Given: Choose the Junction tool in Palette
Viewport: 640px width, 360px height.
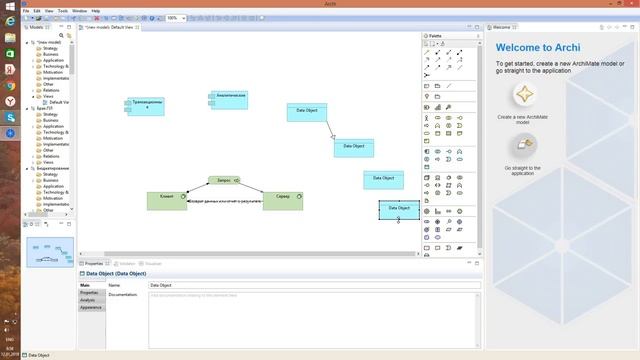Looking at the screenshot, I should point(427,75).
